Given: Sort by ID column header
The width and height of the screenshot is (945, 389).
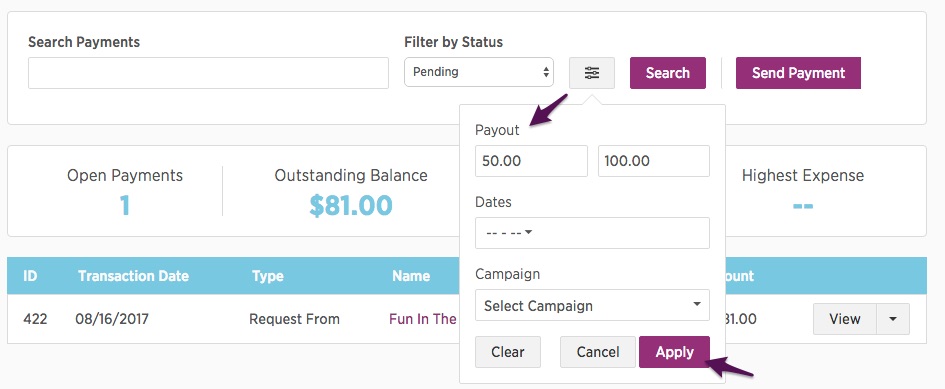Looking at the screenshot, I should pyautogui.click(x=30, y=276).
